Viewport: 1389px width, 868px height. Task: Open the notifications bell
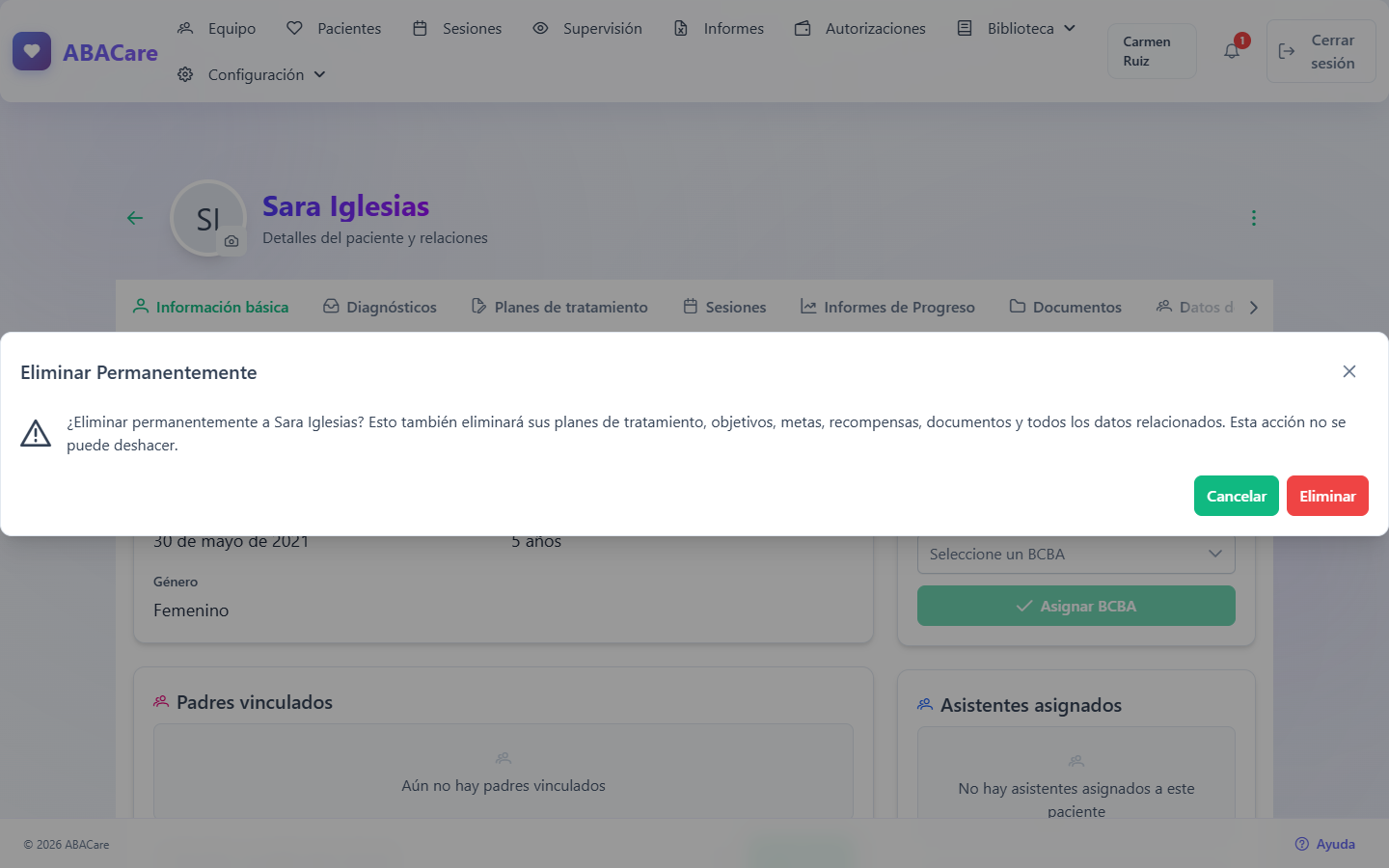pyautogui.click(x=1232, y=51)
